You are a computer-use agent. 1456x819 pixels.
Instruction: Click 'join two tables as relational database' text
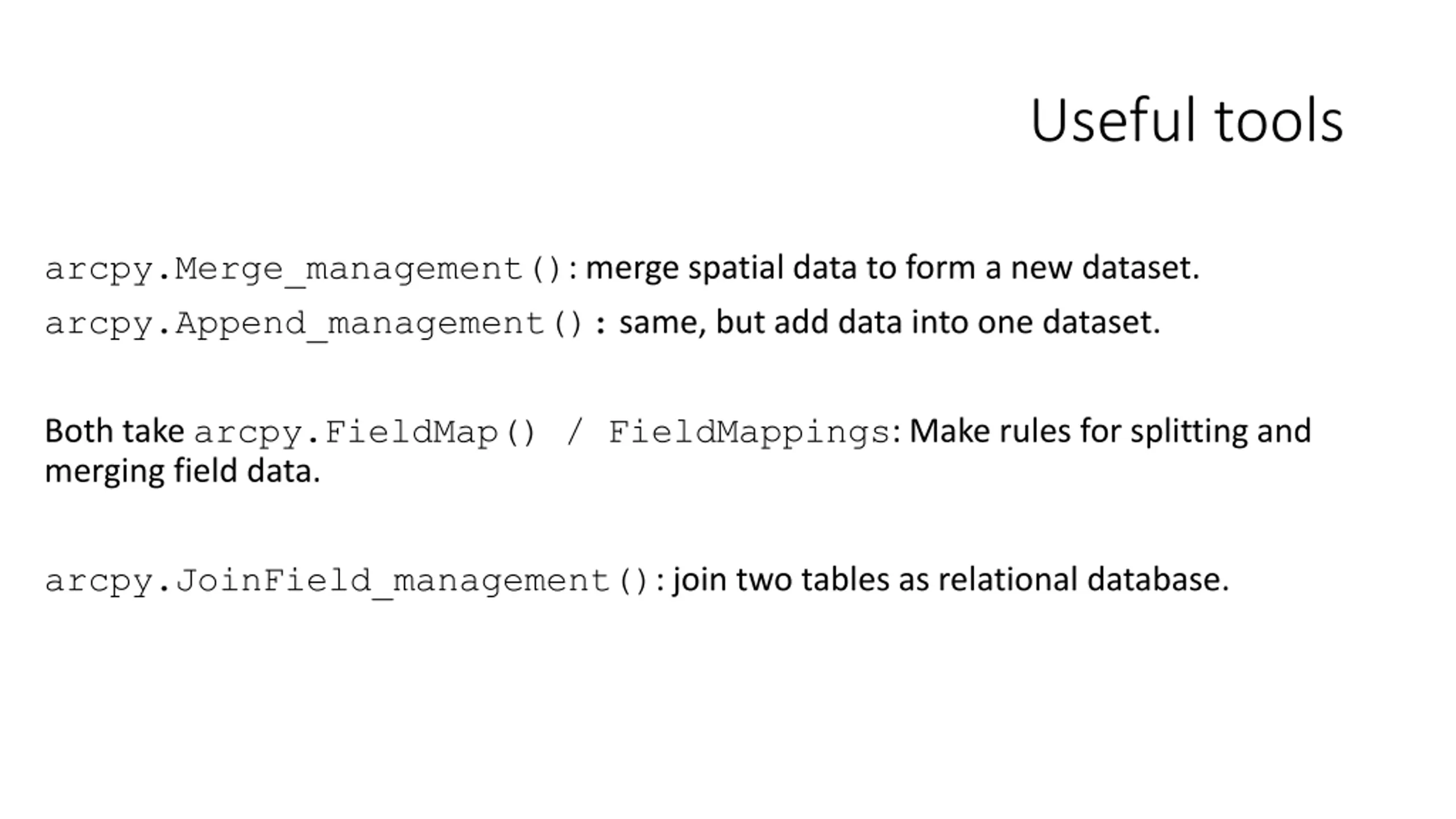click(950, 580)
